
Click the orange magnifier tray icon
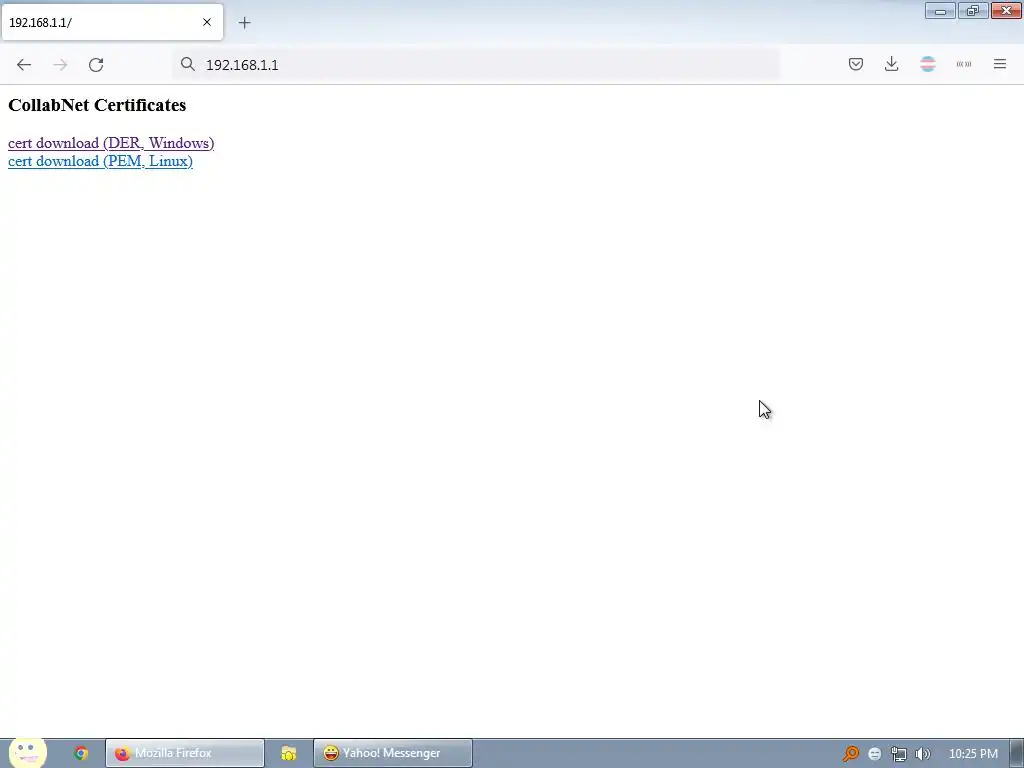coord(850,754)
